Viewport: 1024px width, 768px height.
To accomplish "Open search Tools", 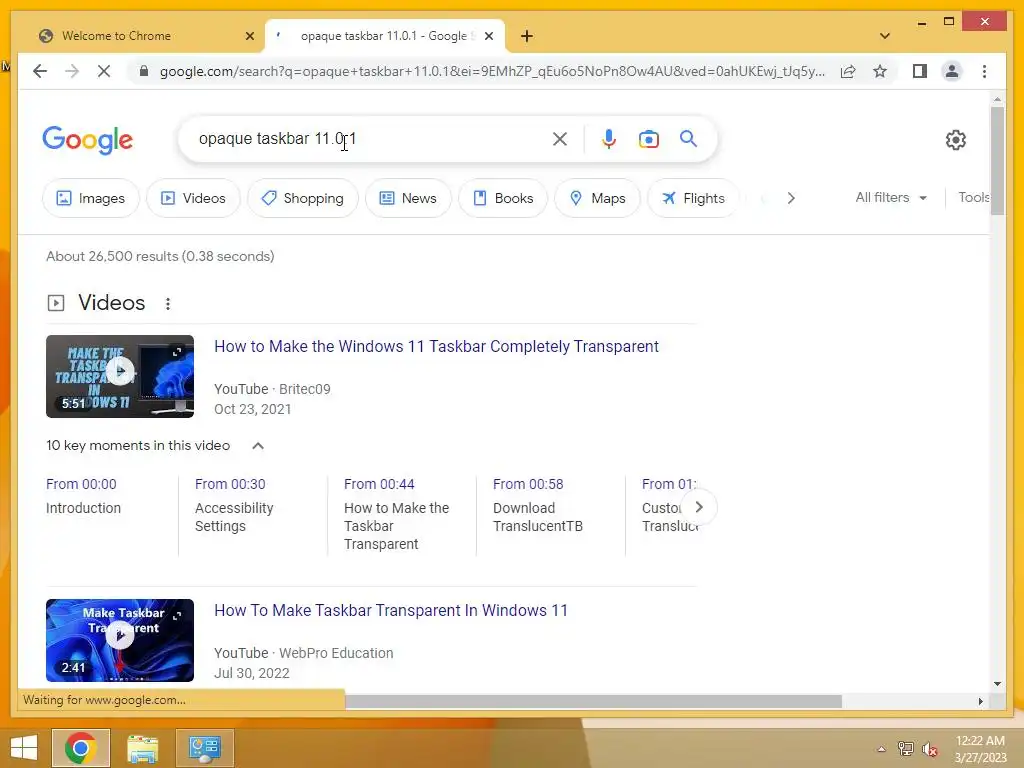I will [x=973, y=197].
